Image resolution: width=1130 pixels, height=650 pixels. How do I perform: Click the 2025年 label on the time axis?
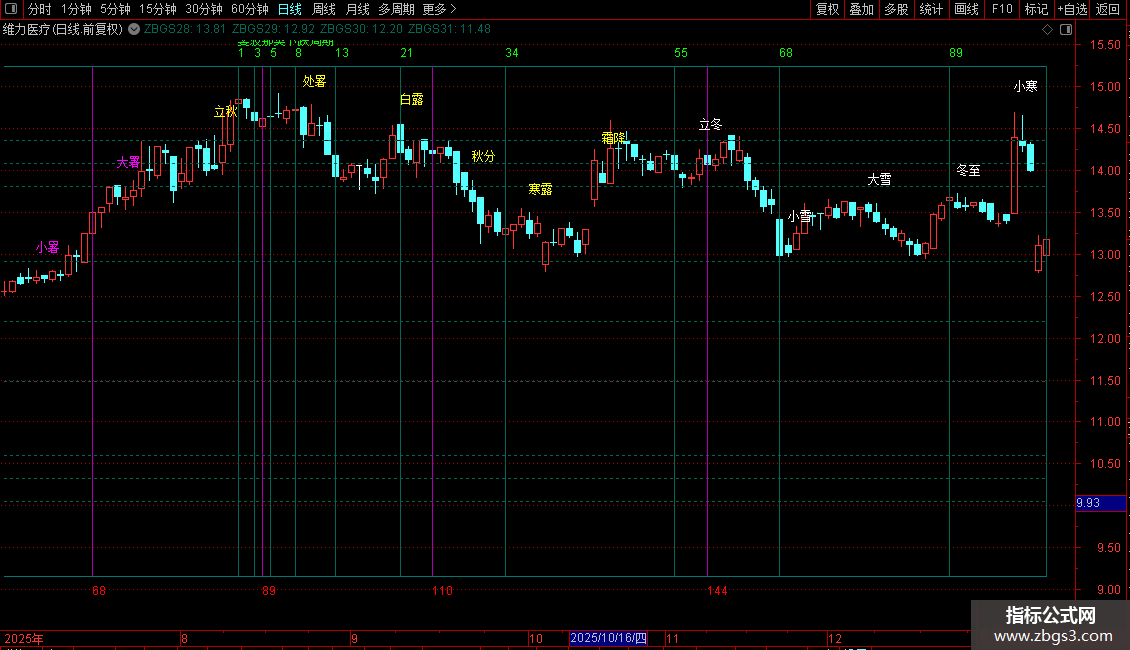coord(24,638)
